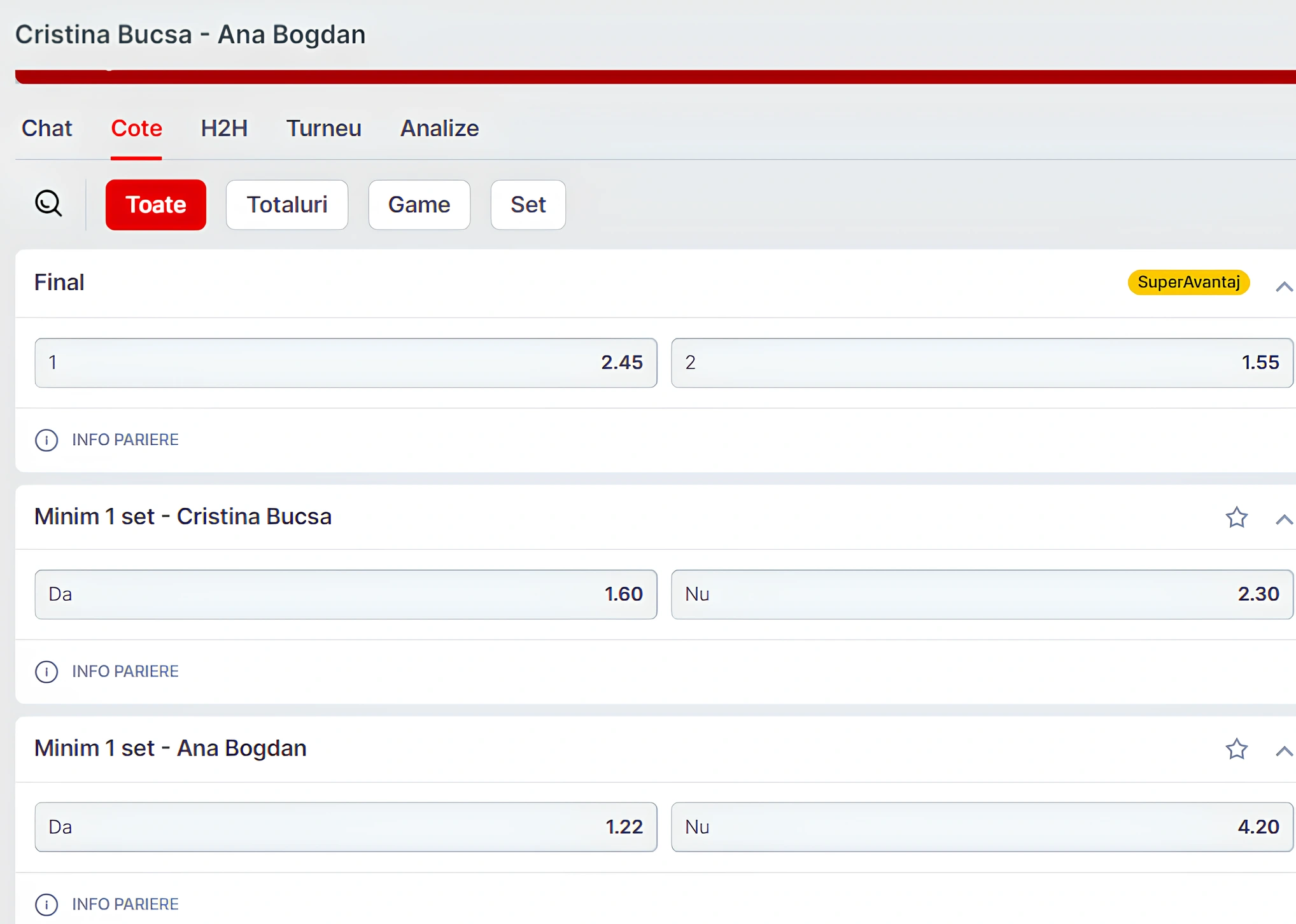Select the Toate filter
The image size is (1296, 924).
pyautogui.click(x=156, y=205)
